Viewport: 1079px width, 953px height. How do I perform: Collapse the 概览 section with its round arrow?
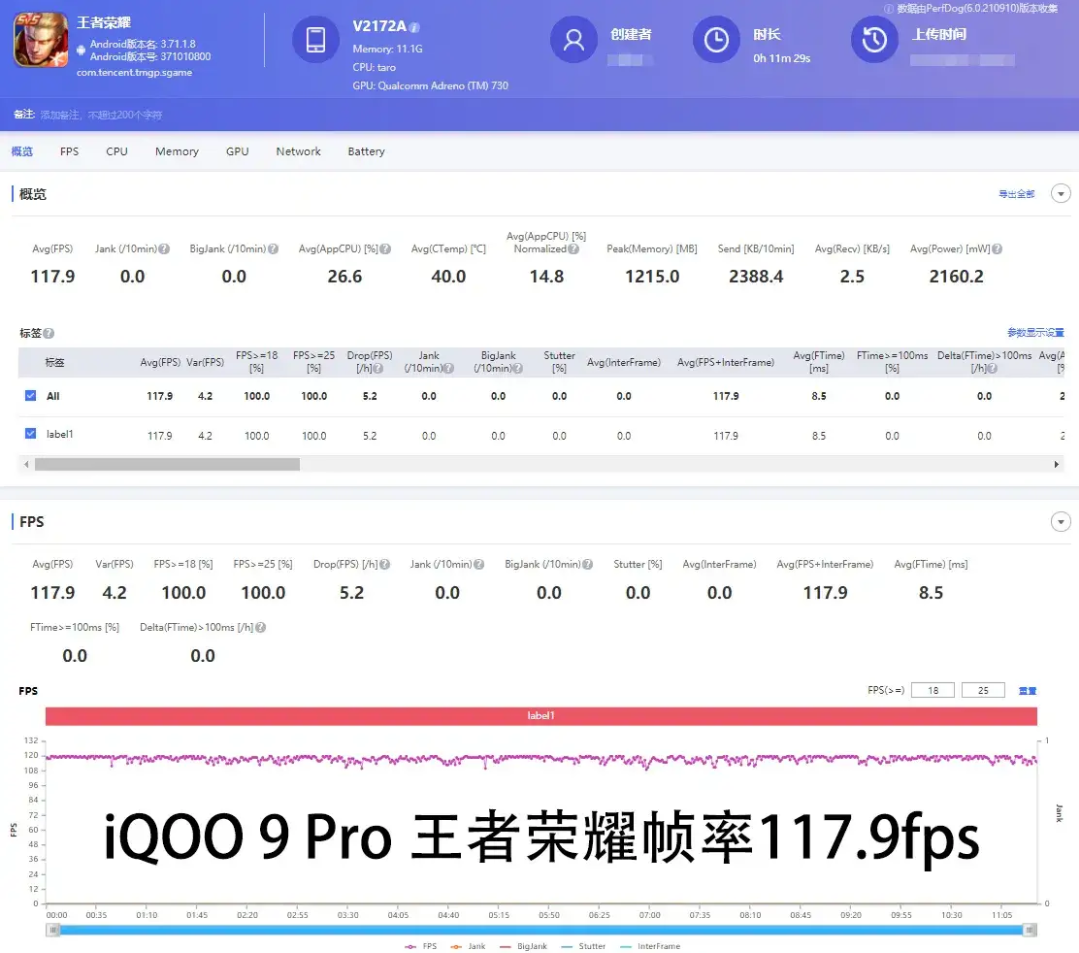pyautogui.click(x=1060, y=194)
